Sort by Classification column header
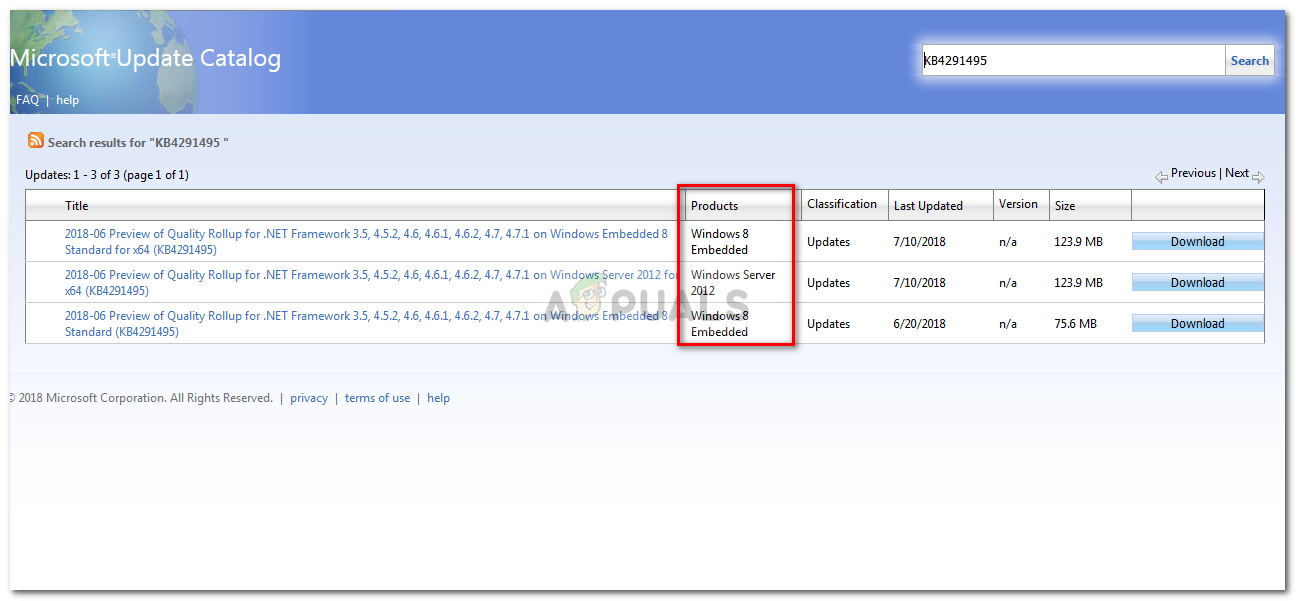 coord(842,204)
